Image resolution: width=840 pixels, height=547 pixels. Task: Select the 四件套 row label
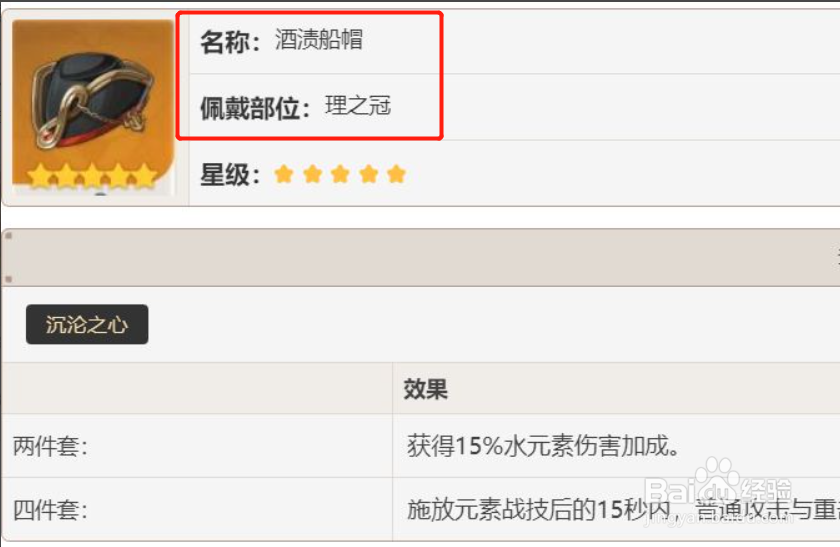pyautogui.click(x=50, y=509)
